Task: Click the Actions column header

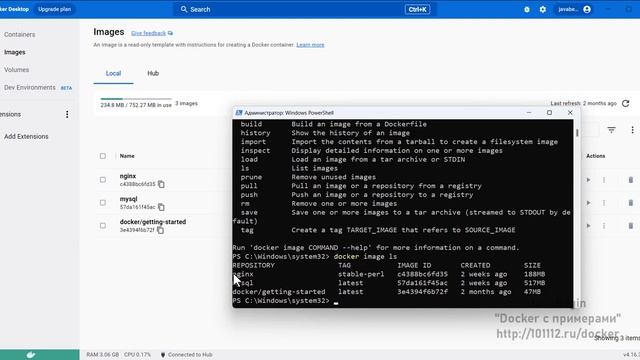Action: coord(596,156)
